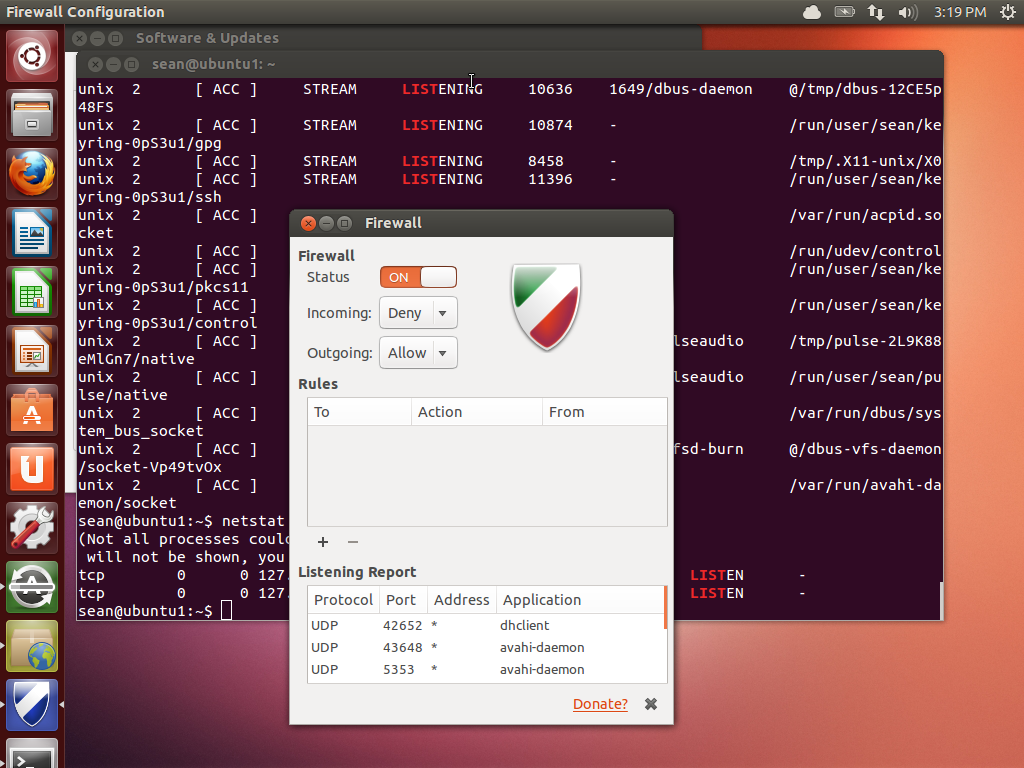Follow the Donate? link
Image resolution: width=1024 pixels, height=768 pixels.
(600, 704)
